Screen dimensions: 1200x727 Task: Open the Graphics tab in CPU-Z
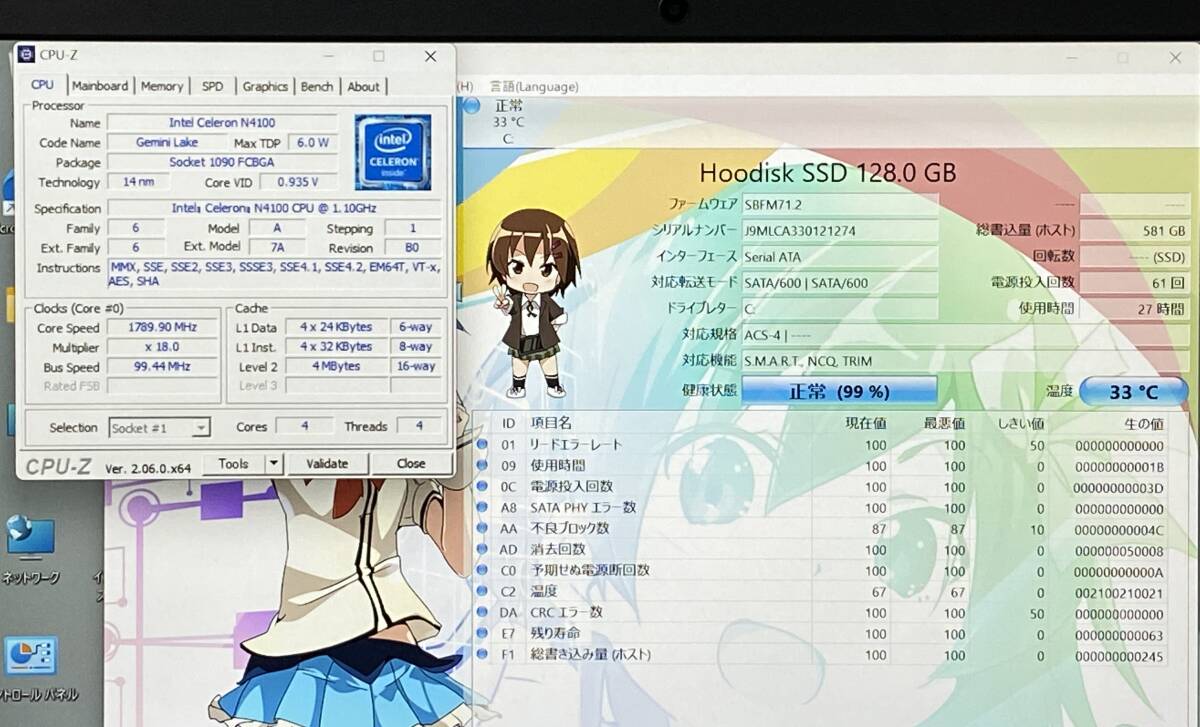tap(265, 86)
